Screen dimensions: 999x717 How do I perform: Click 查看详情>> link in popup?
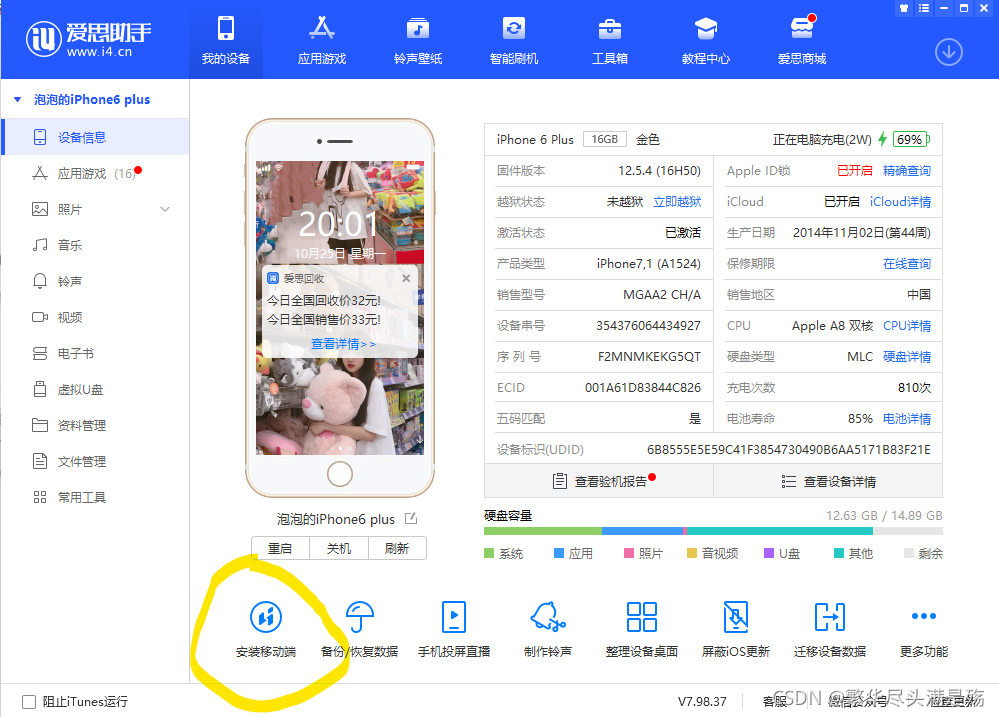coord(343,344)
